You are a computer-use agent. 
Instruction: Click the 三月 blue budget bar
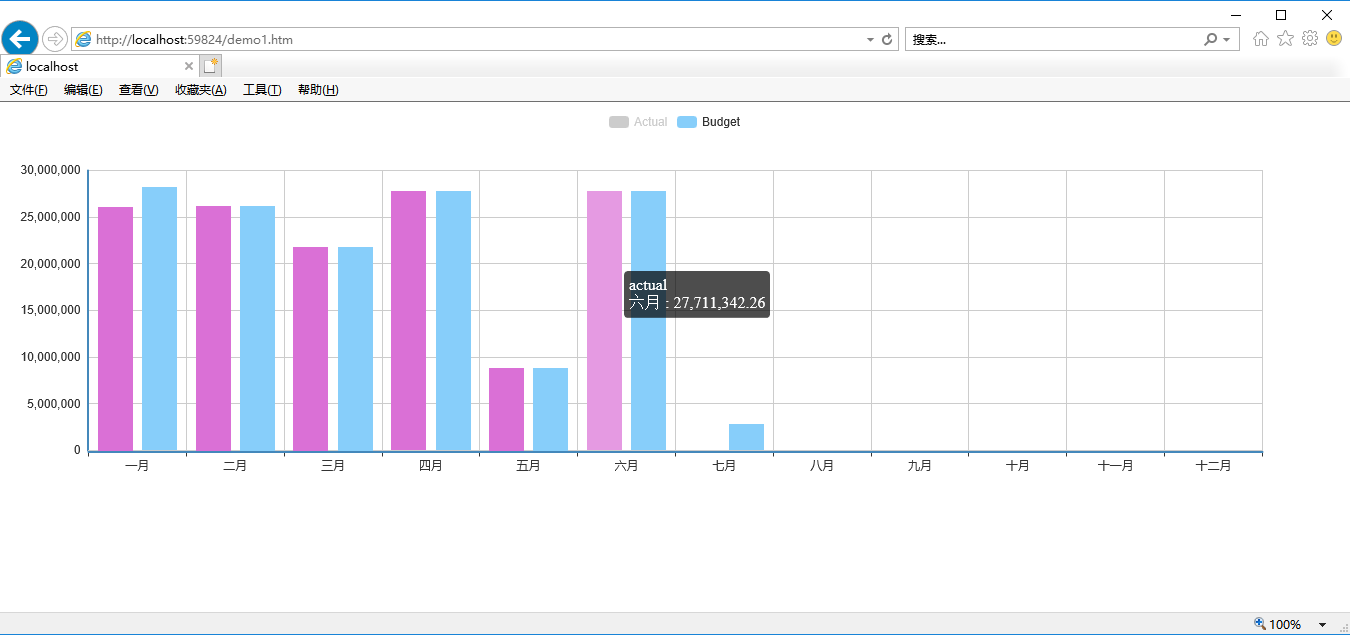coord(355,349)
